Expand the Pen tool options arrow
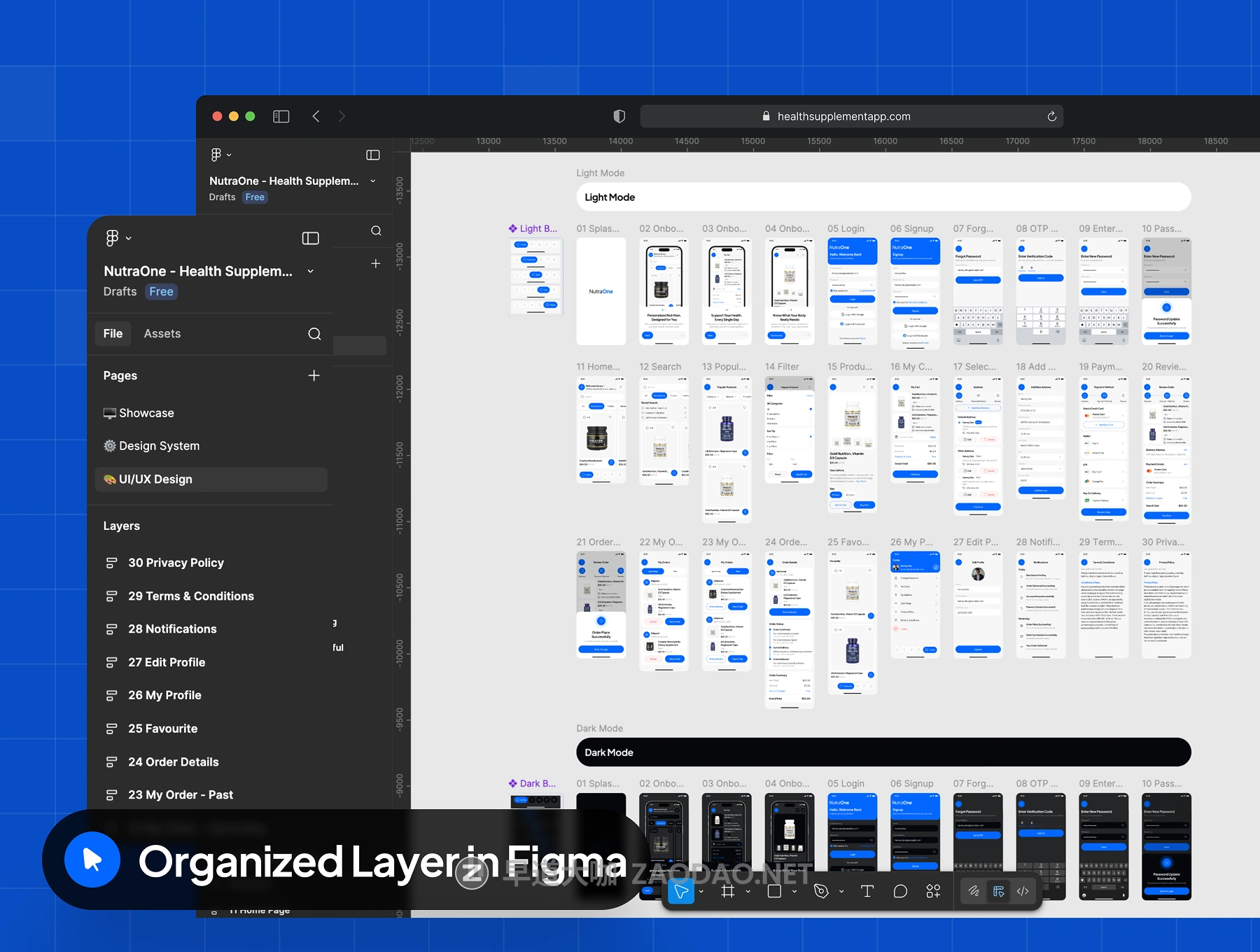The width and height of the screenshot is (1260, 952). pyautogui.click(x=841, y=892)
